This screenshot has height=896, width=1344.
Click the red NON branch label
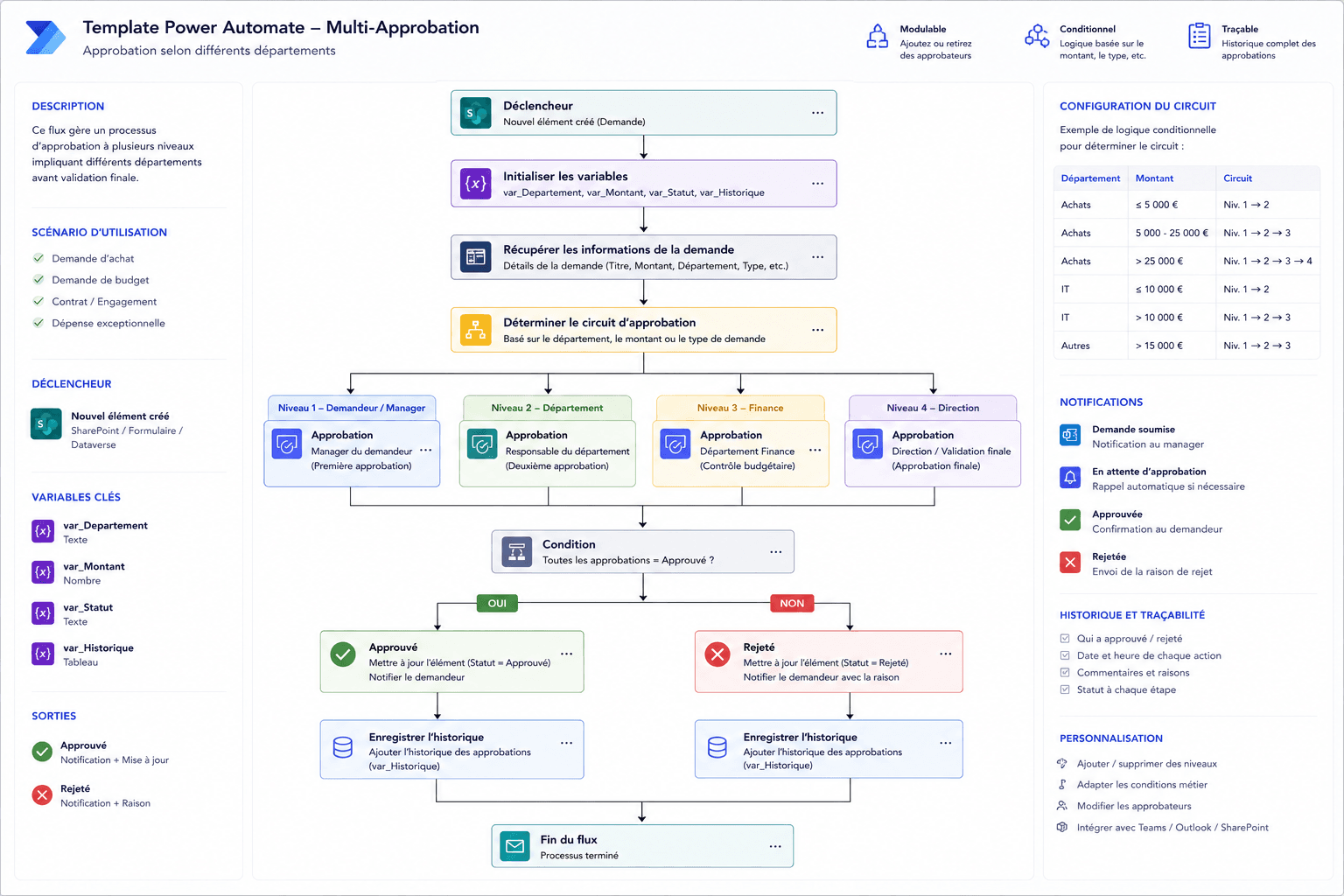coord(792,603)
